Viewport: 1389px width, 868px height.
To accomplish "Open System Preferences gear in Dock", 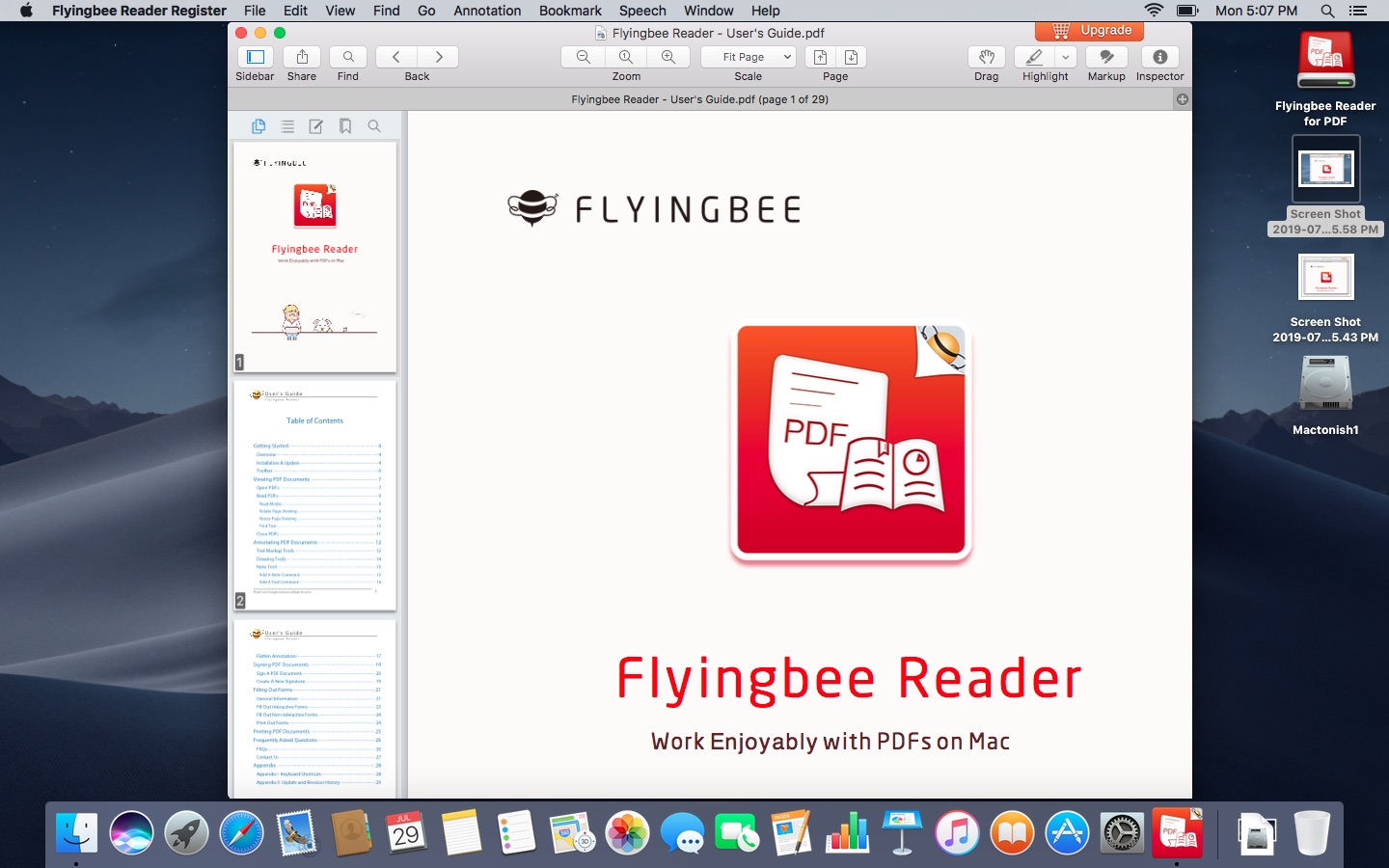I will pos(1122,833).
